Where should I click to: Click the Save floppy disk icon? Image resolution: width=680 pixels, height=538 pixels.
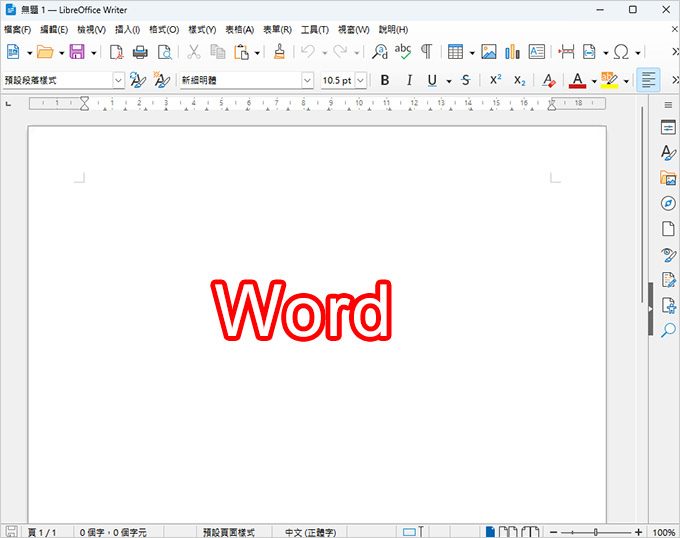coord(77,52)
